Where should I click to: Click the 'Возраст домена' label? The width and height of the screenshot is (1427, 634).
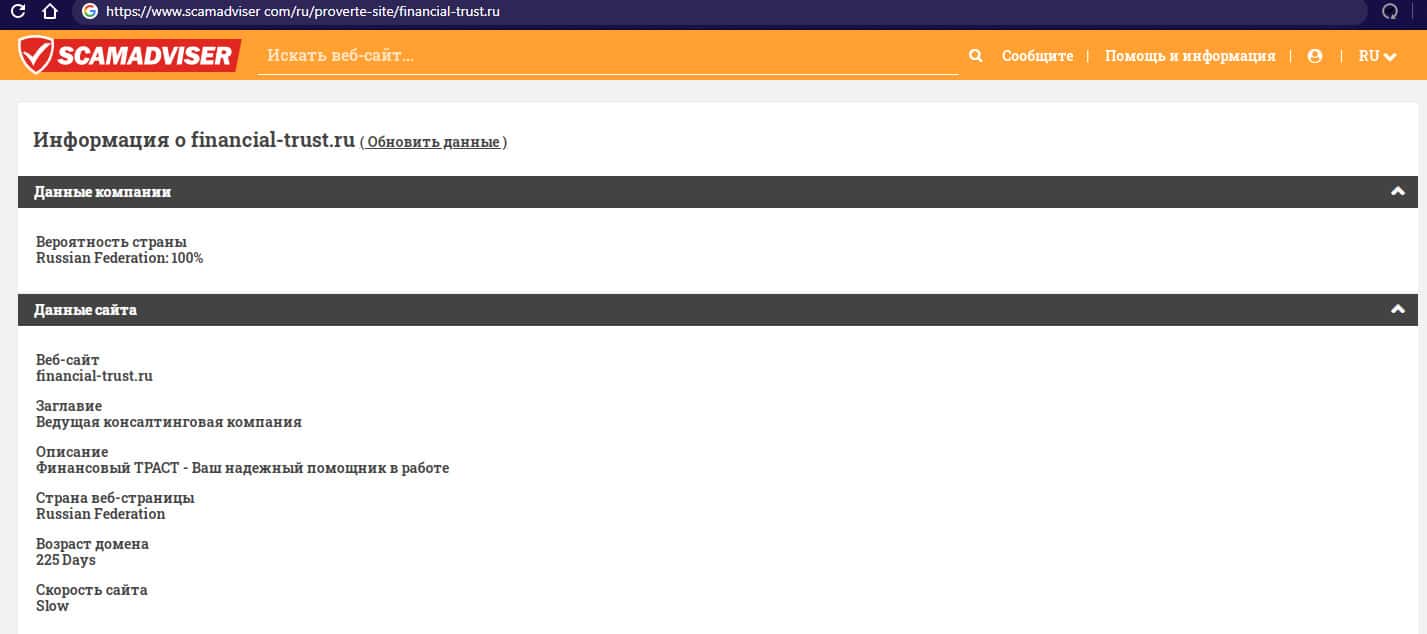coord(92,544)
